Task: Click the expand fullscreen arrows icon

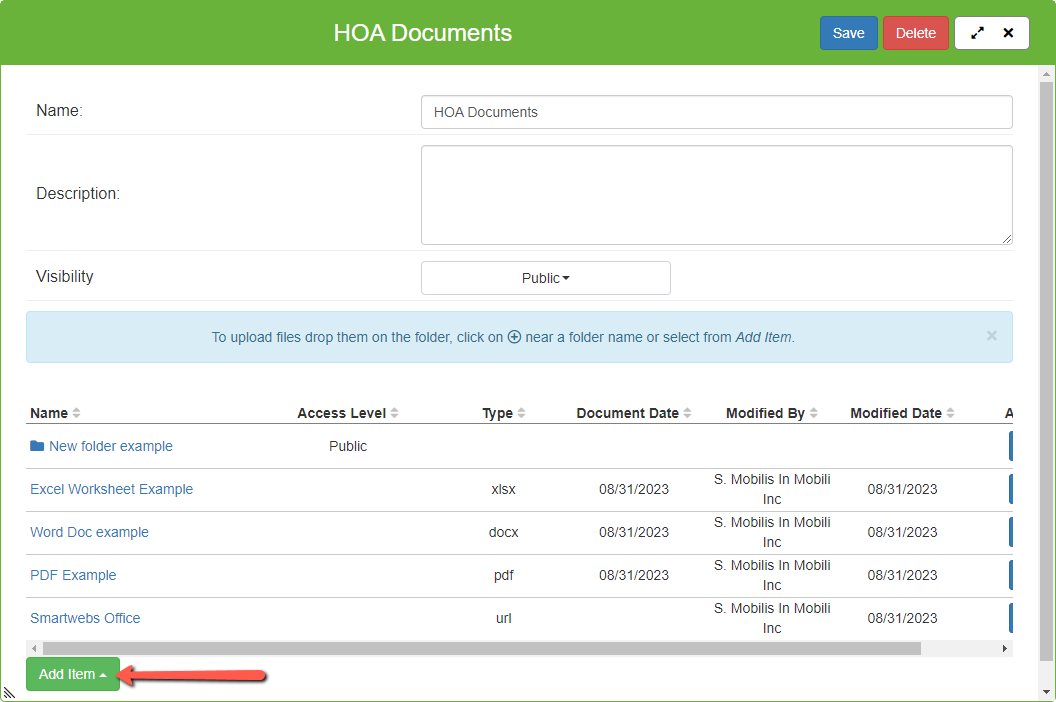Action: [x=977, y=33]
